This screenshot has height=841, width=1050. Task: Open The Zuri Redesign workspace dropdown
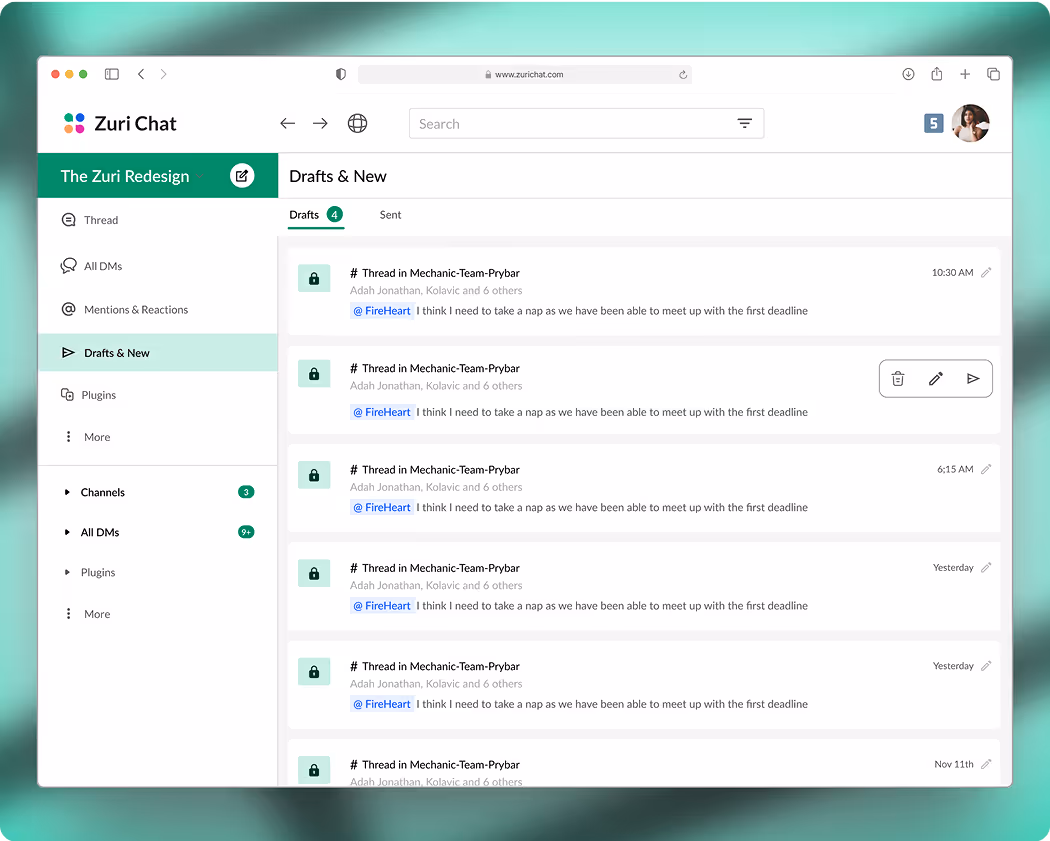point(200,176)
